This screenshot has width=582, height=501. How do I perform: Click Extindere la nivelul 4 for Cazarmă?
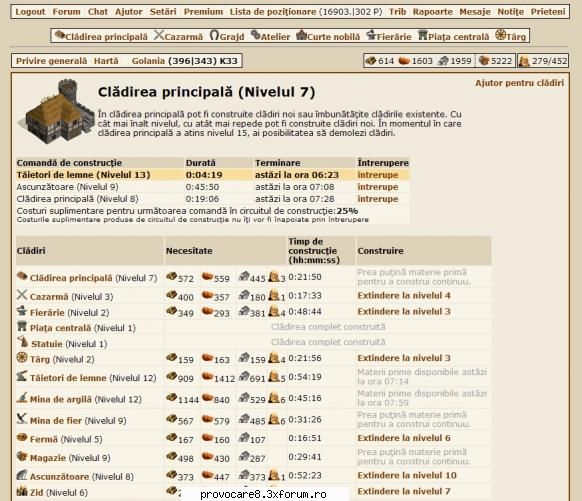[404, 296]
